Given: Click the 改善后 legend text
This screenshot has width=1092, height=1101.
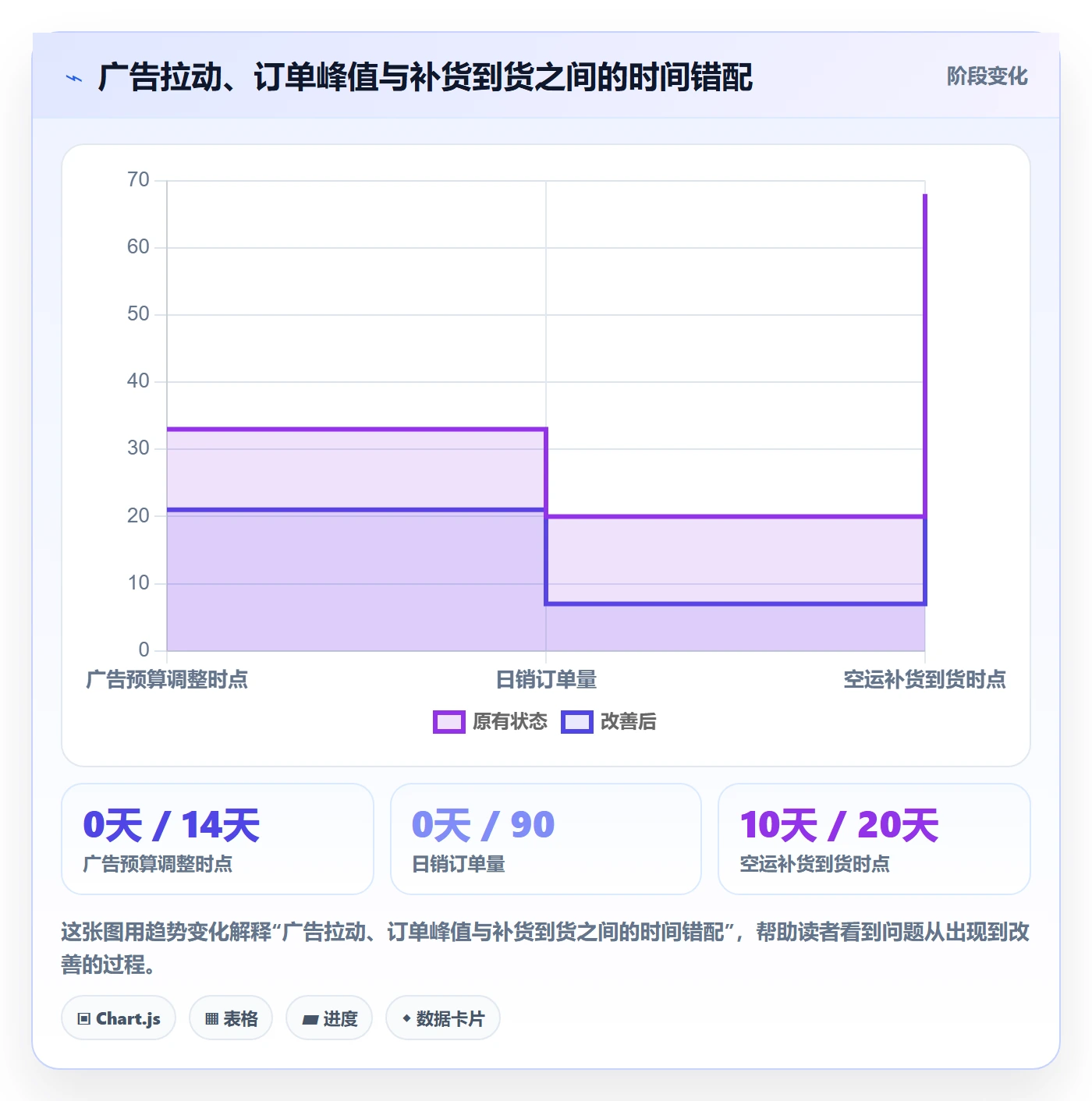Looking at the screenshot, I should click(628, 722).
